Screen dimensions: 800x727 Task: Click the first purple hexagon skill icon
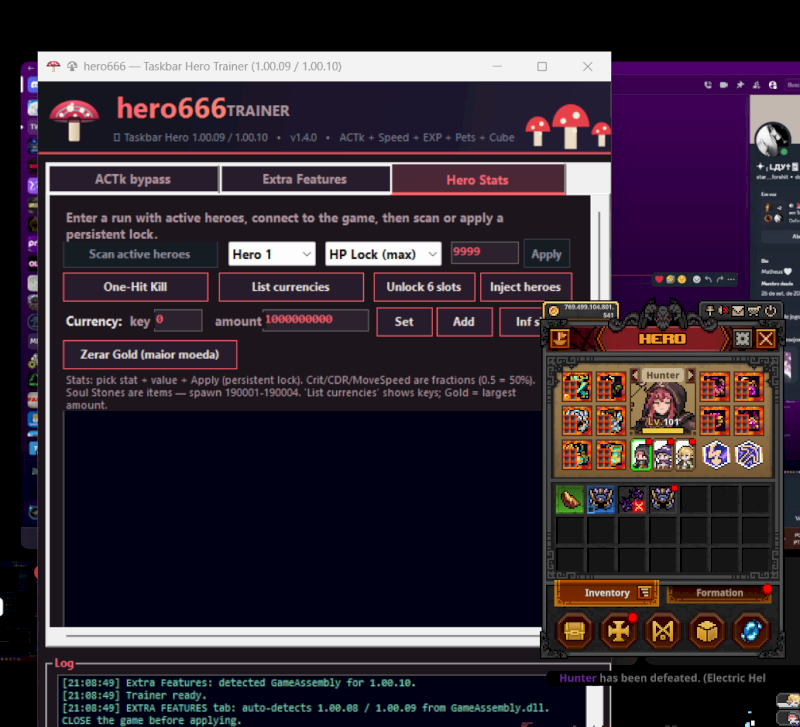[x=716, y=455]
